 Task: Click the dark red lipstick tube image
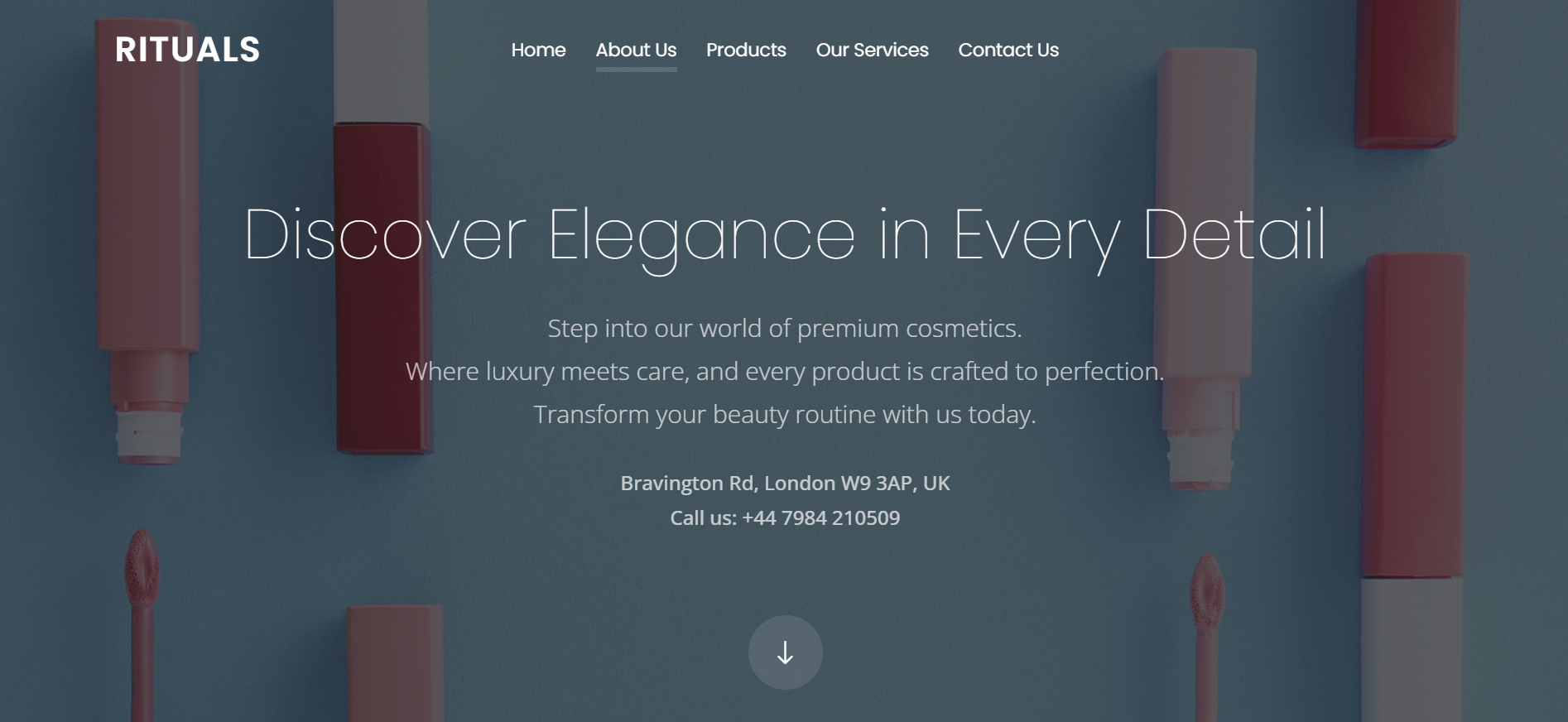pos(382,287)
